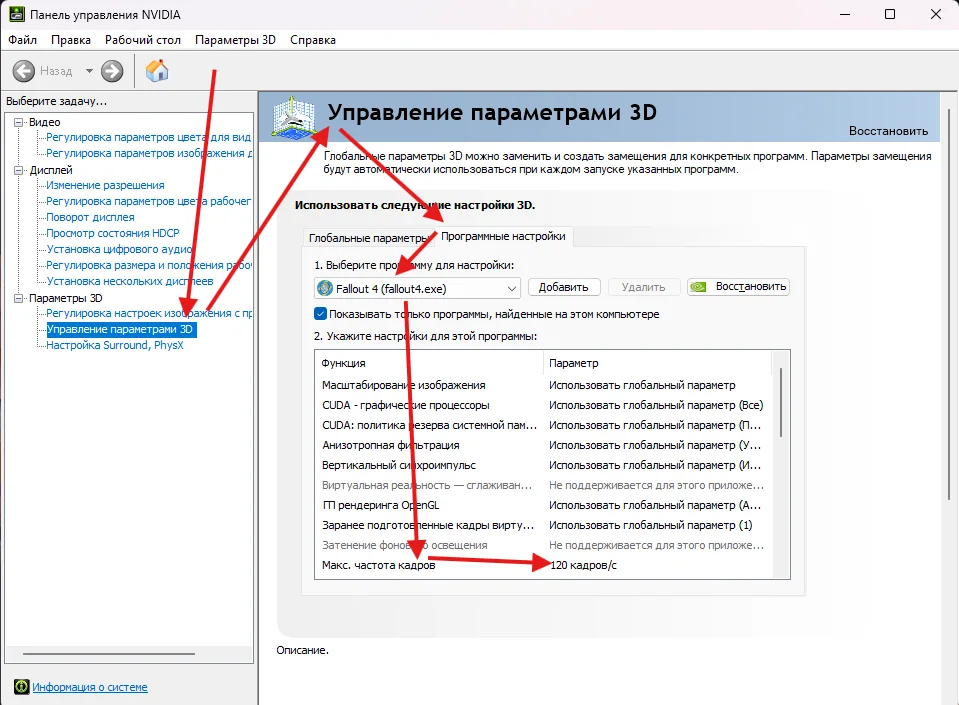Switch to 'Глобальные параметры' tab
This screenshot has height=705, width=959.
[x=367, y=238]
